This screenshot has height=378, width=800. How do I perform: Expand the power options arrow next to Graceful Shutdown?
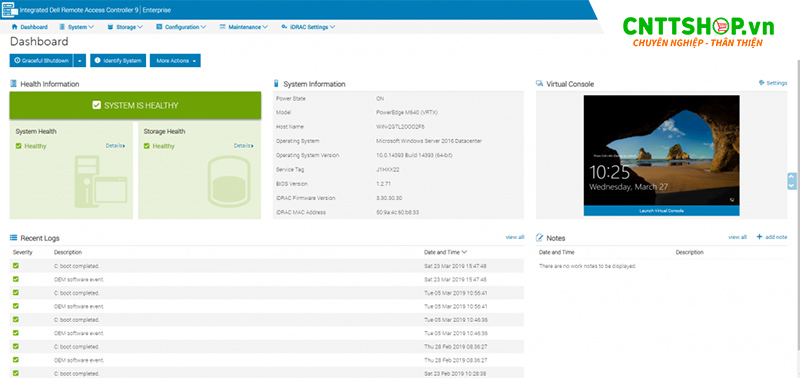[x=80, y=61]
